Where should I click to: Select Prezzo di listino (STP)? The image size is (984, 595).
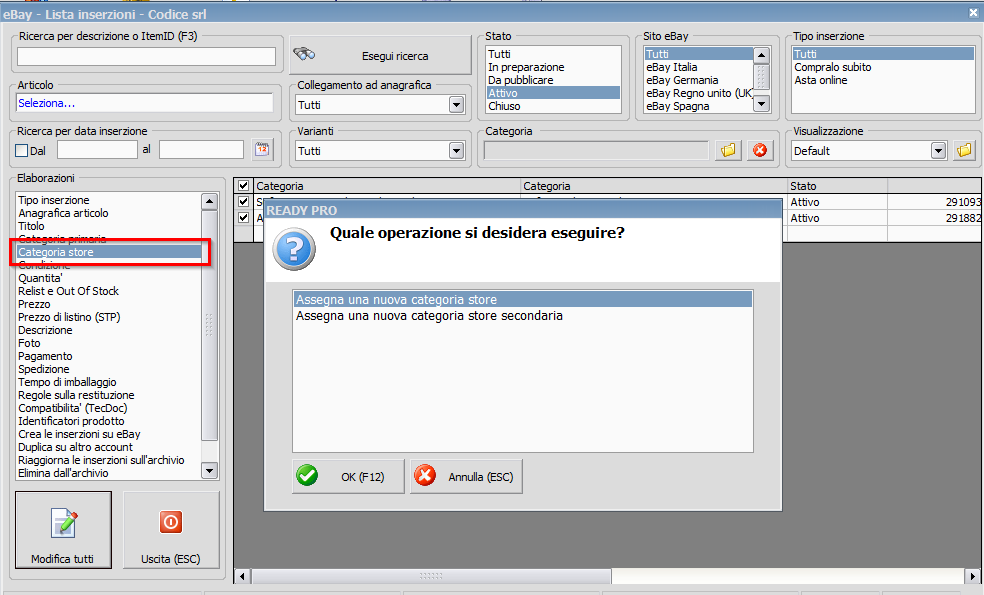[x=109, y=317]
